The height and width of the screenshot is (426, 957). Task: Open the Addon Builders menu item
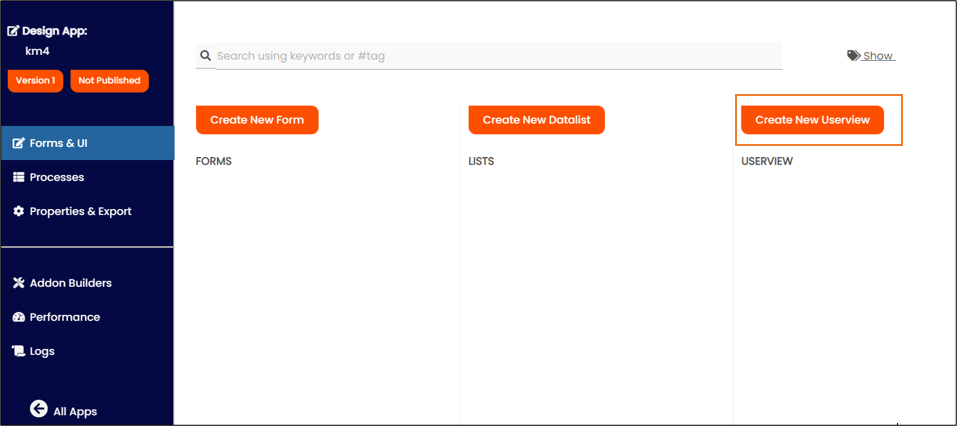87,283
